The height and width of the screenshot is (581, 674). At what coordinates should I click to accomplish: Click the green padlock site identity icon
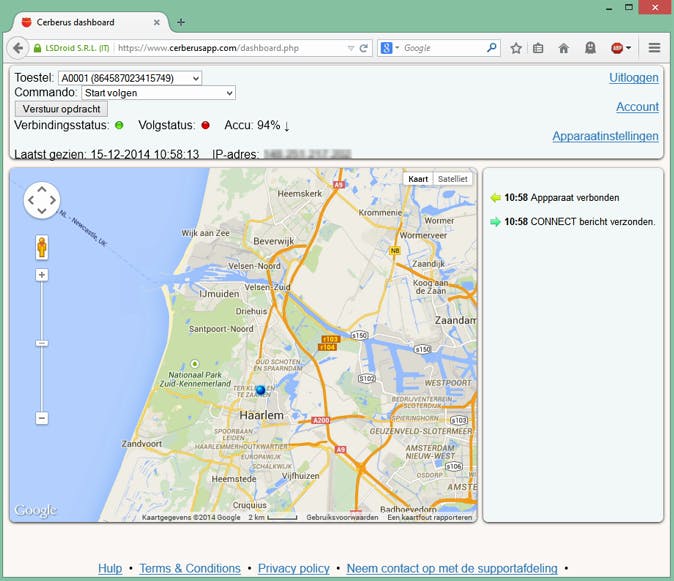click(x=37, y=48)
